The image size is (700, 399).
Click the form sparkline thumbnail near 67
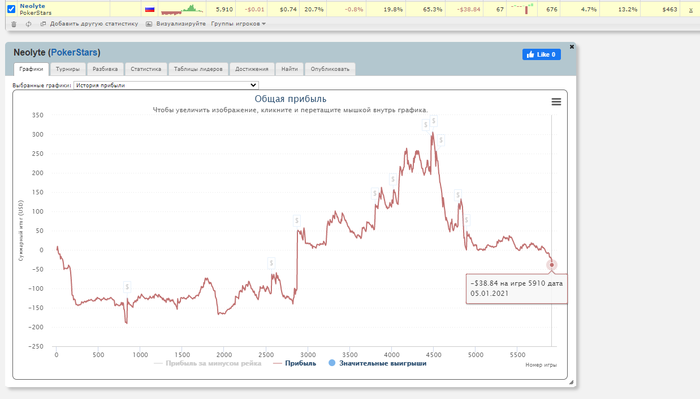click(522, 9)
